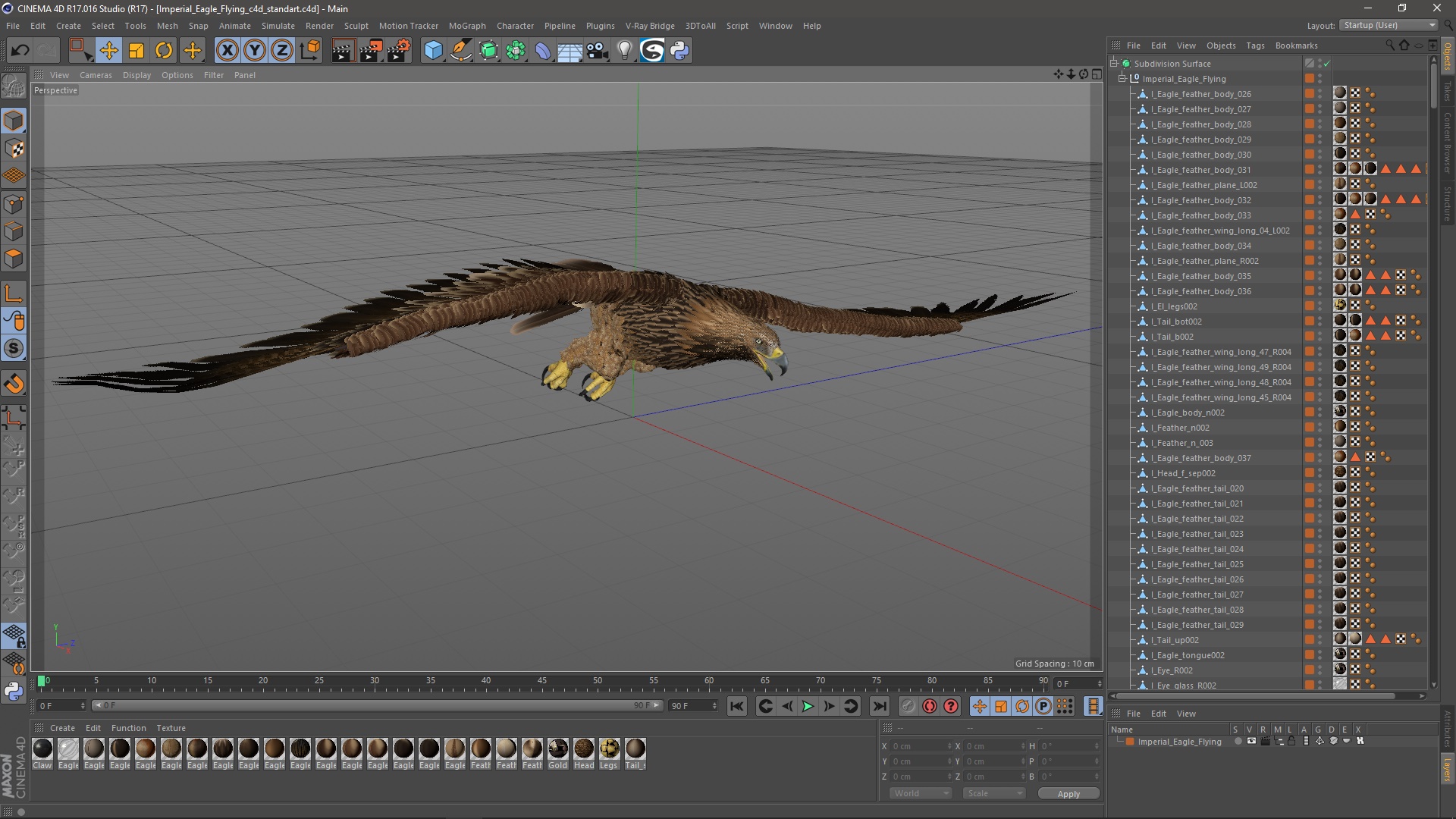Open the MoGraph menu
This screenshot has height=819, width=1456.
point(466,26)
